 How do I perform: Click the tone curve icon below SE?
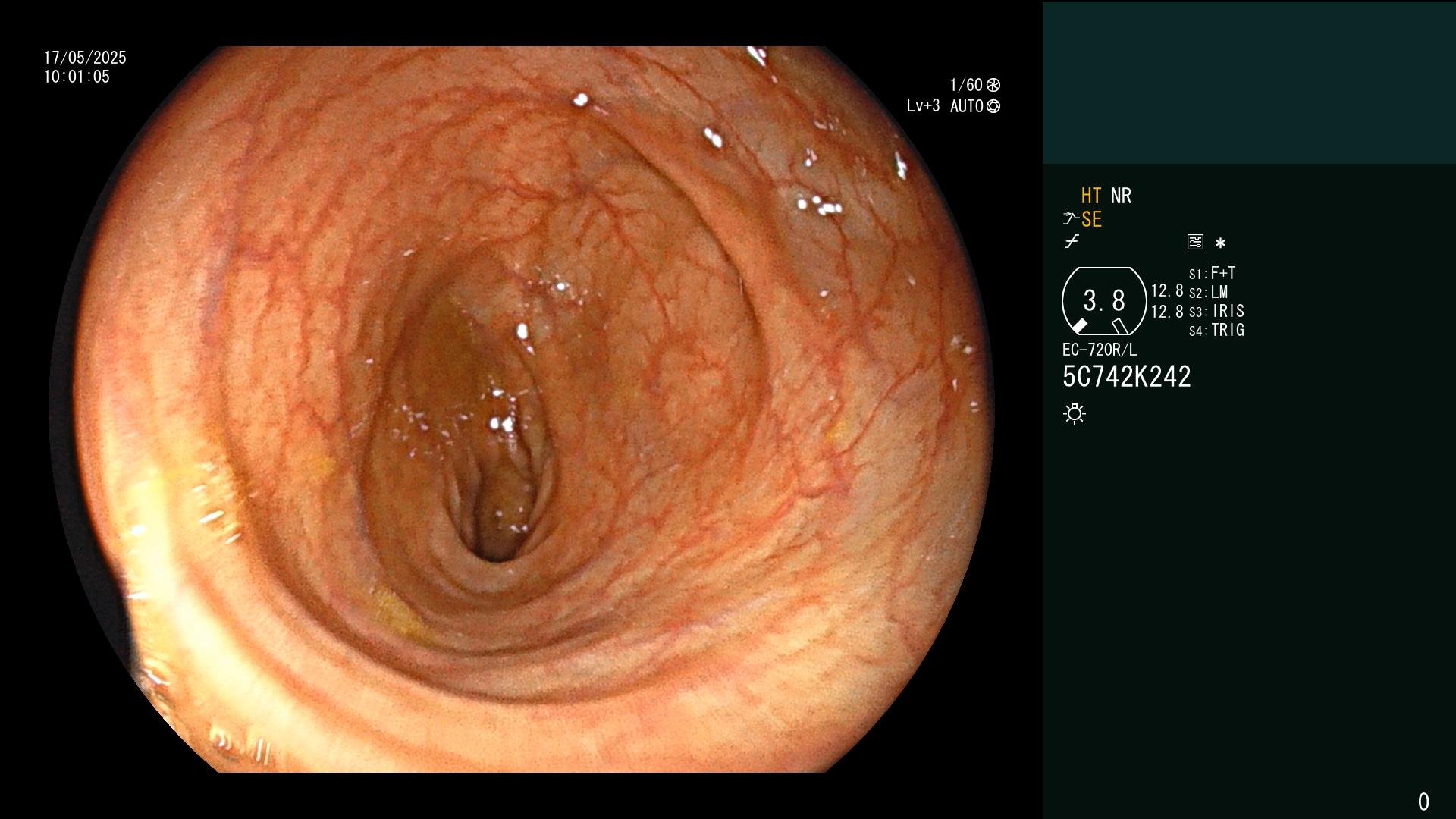click(1072, 242)
